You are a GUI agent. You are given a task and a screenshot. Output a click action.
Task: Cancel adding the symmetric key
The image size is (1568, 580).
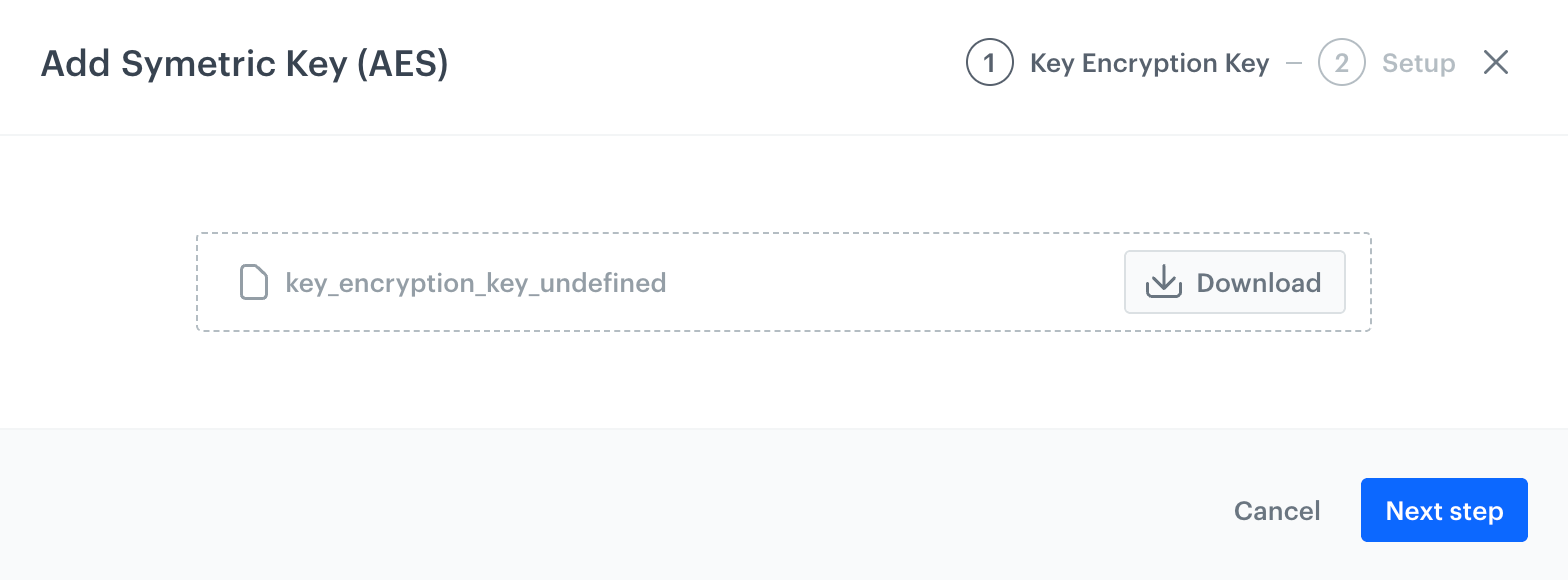coord(1276,510)
